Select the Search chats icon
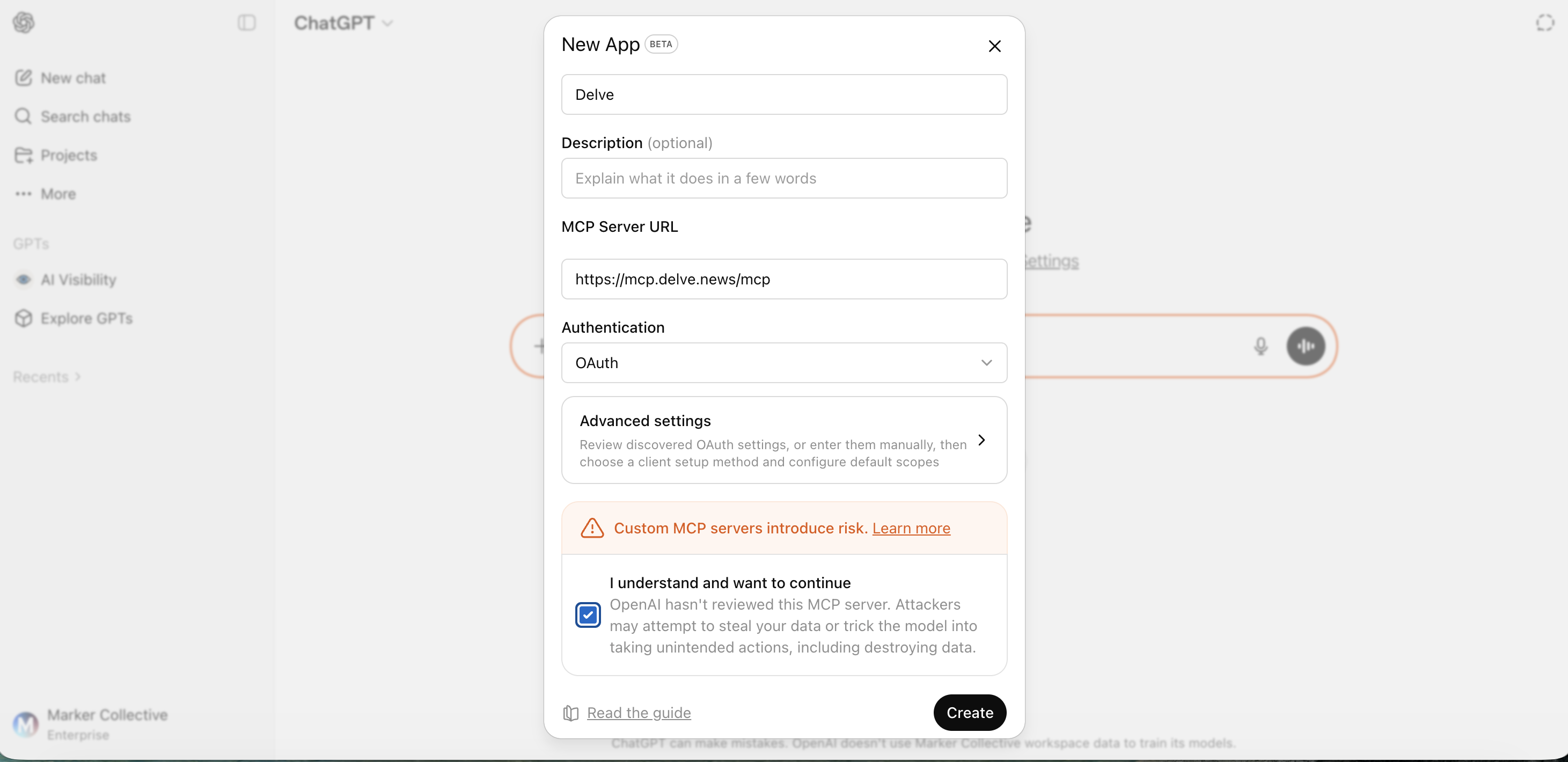The height and width of the screenshot is (762, 1568). pos(24,115)
